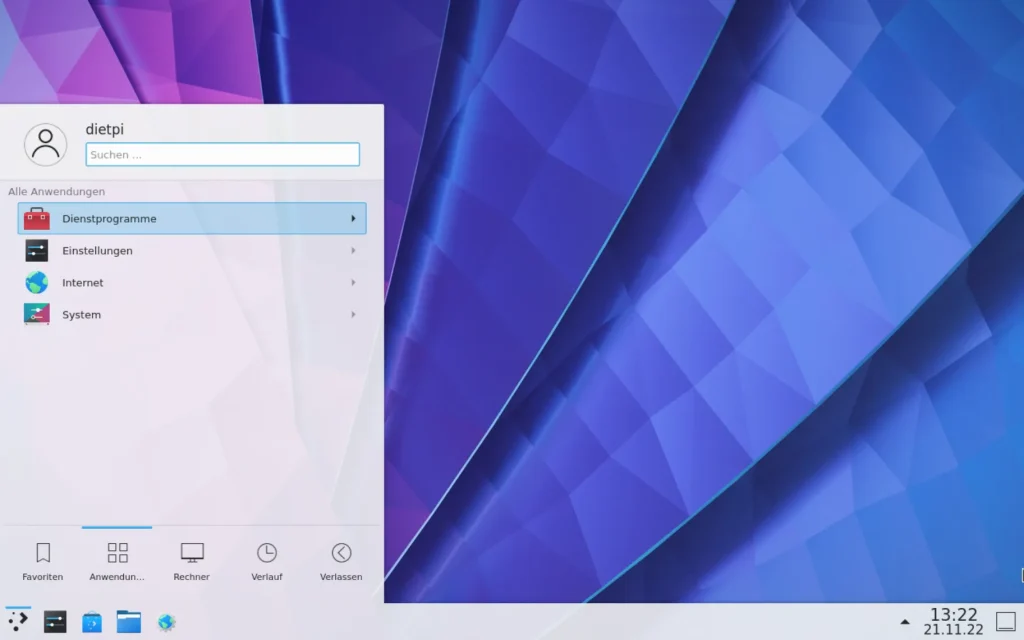Viewport: 1024px width, 640px height.
Task: Click the show desktop icon beside the clock
Action: [1005, 621]
